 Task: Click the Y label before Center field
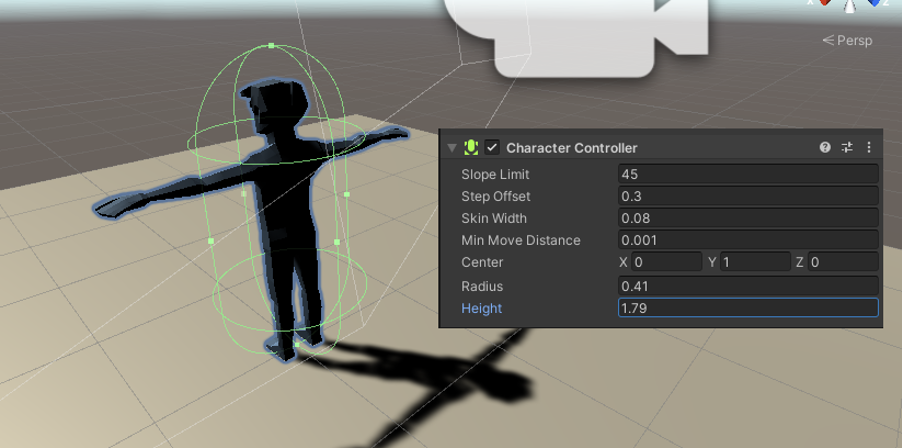(712, 262)
